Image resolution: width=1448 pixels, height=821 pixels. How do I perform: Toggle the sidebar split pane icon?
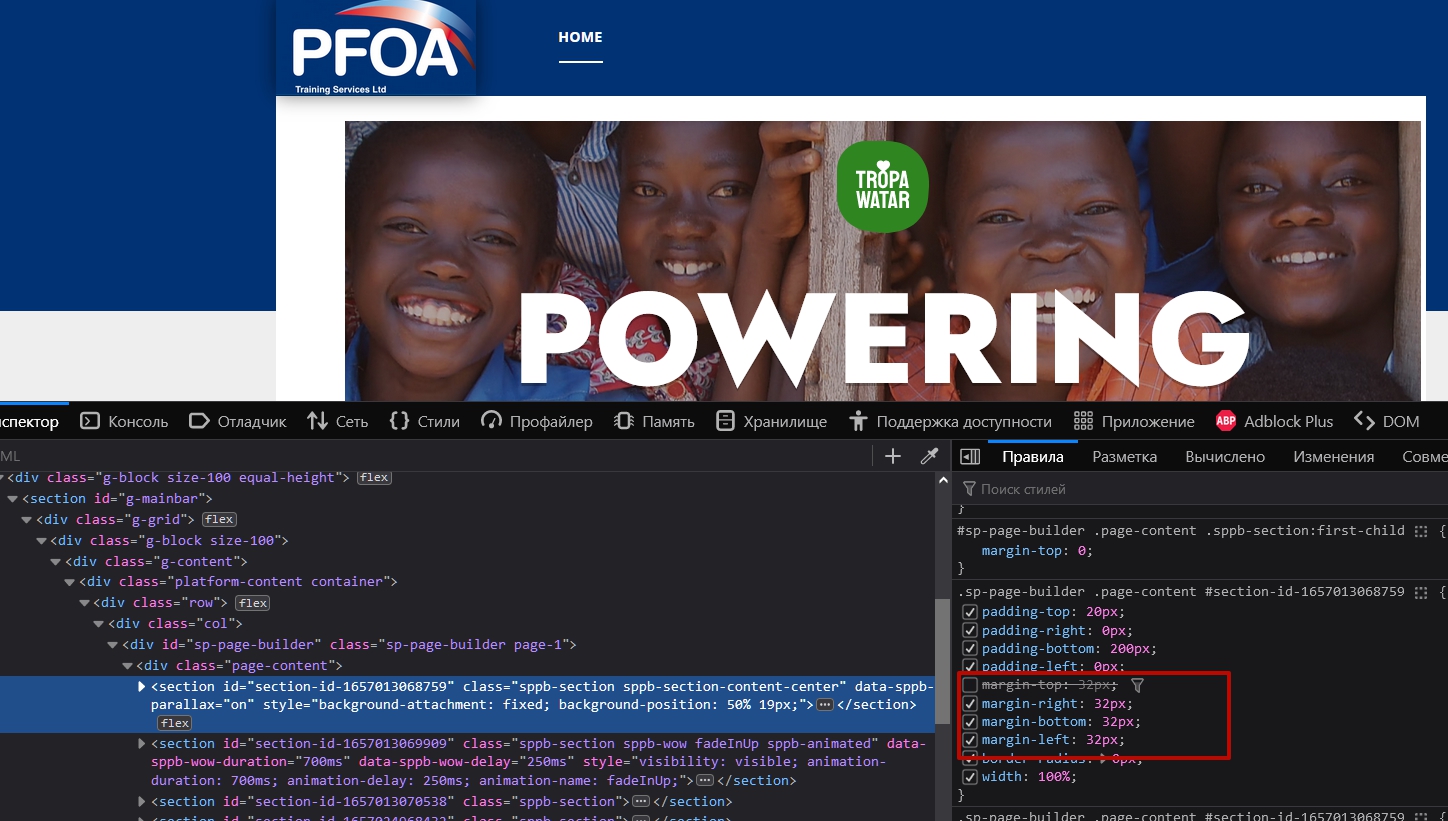(969, 456)
